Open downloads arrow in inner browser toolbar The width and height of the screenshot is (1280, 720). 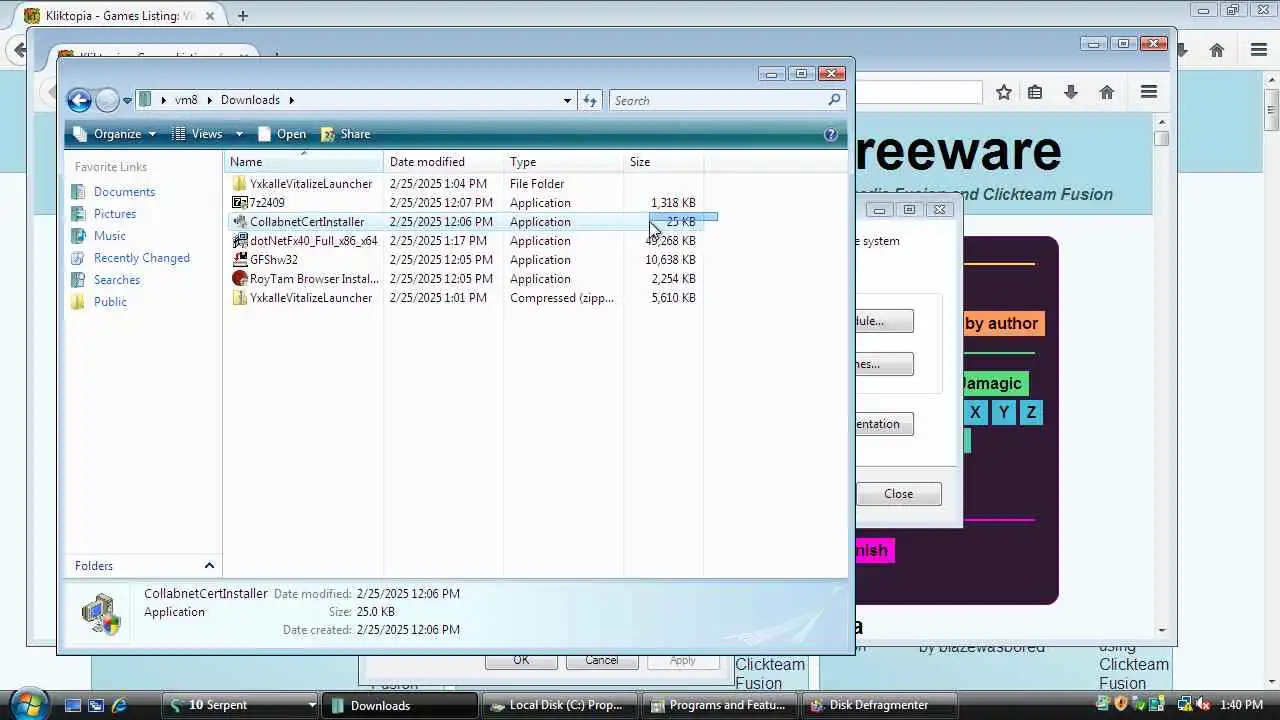1071,92
